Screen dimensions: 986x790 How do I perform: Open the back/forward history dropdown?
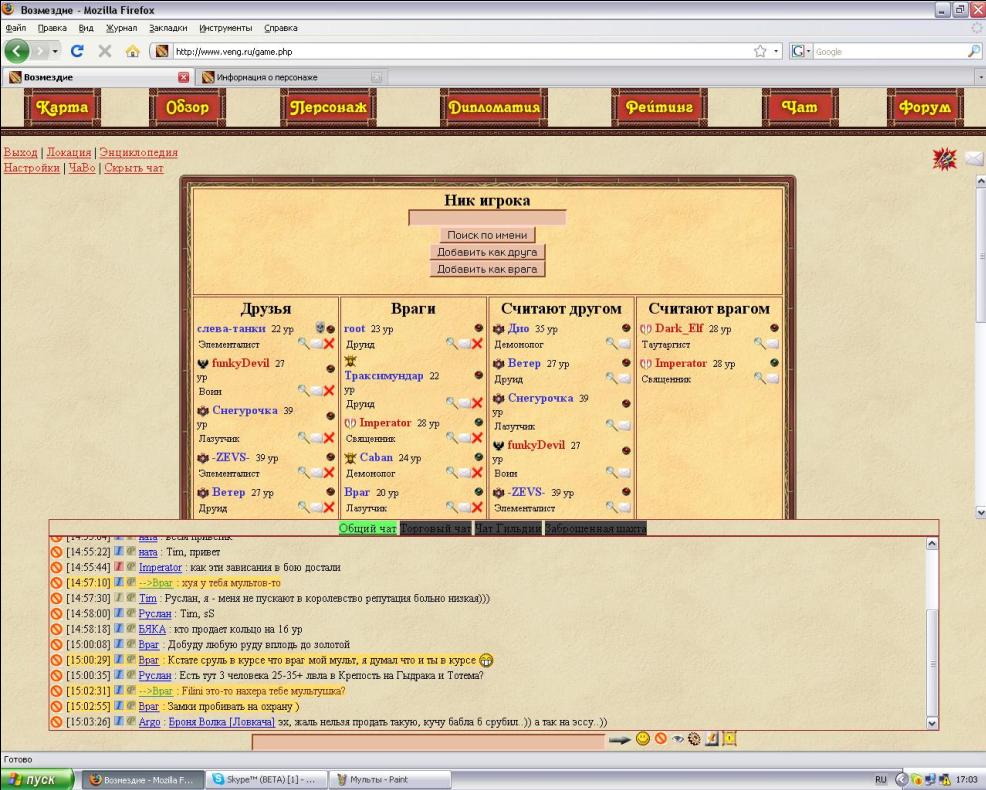(x=55, y=51)
